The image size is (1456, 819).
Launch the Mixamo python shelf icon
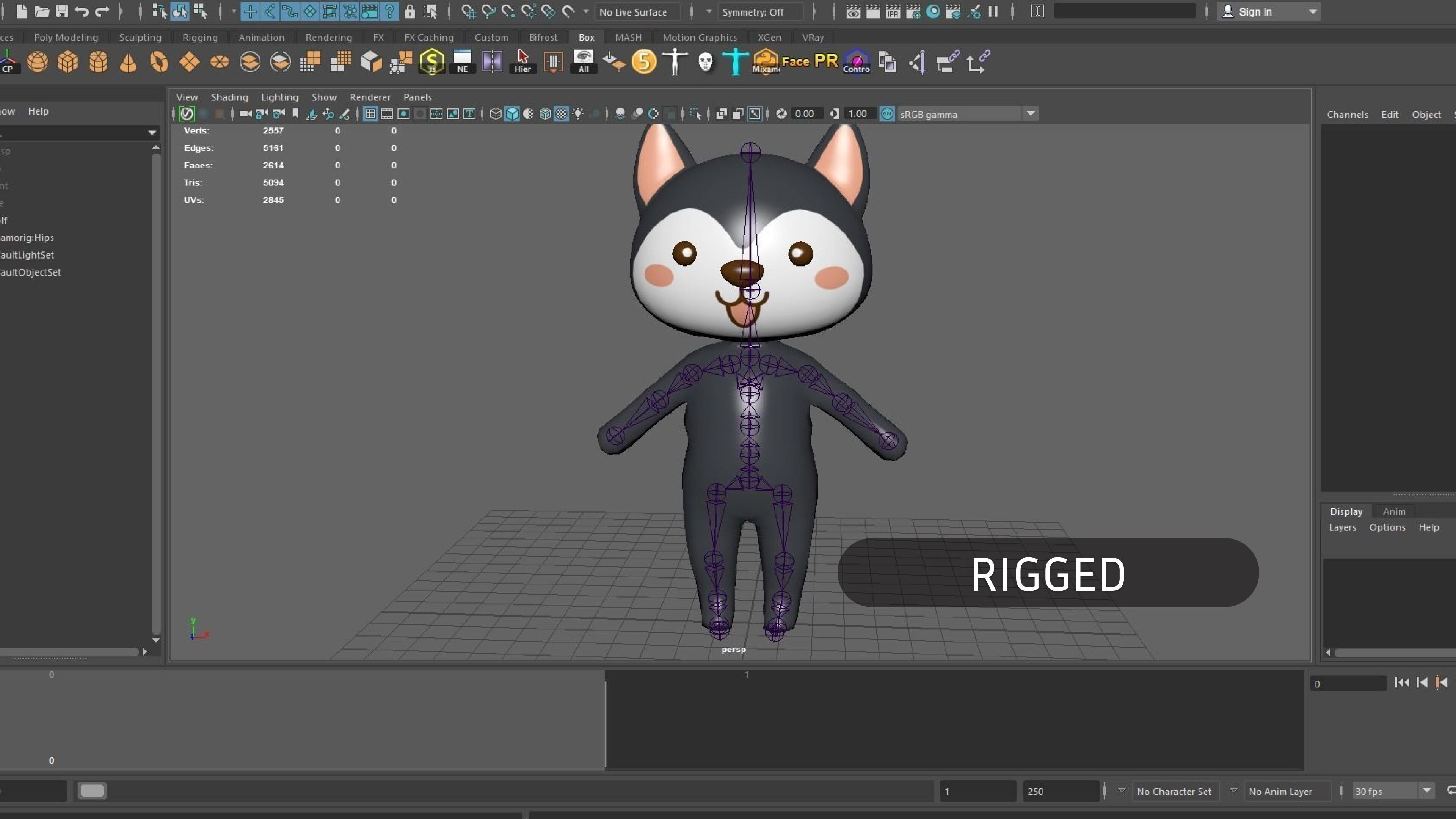point(766,61)
